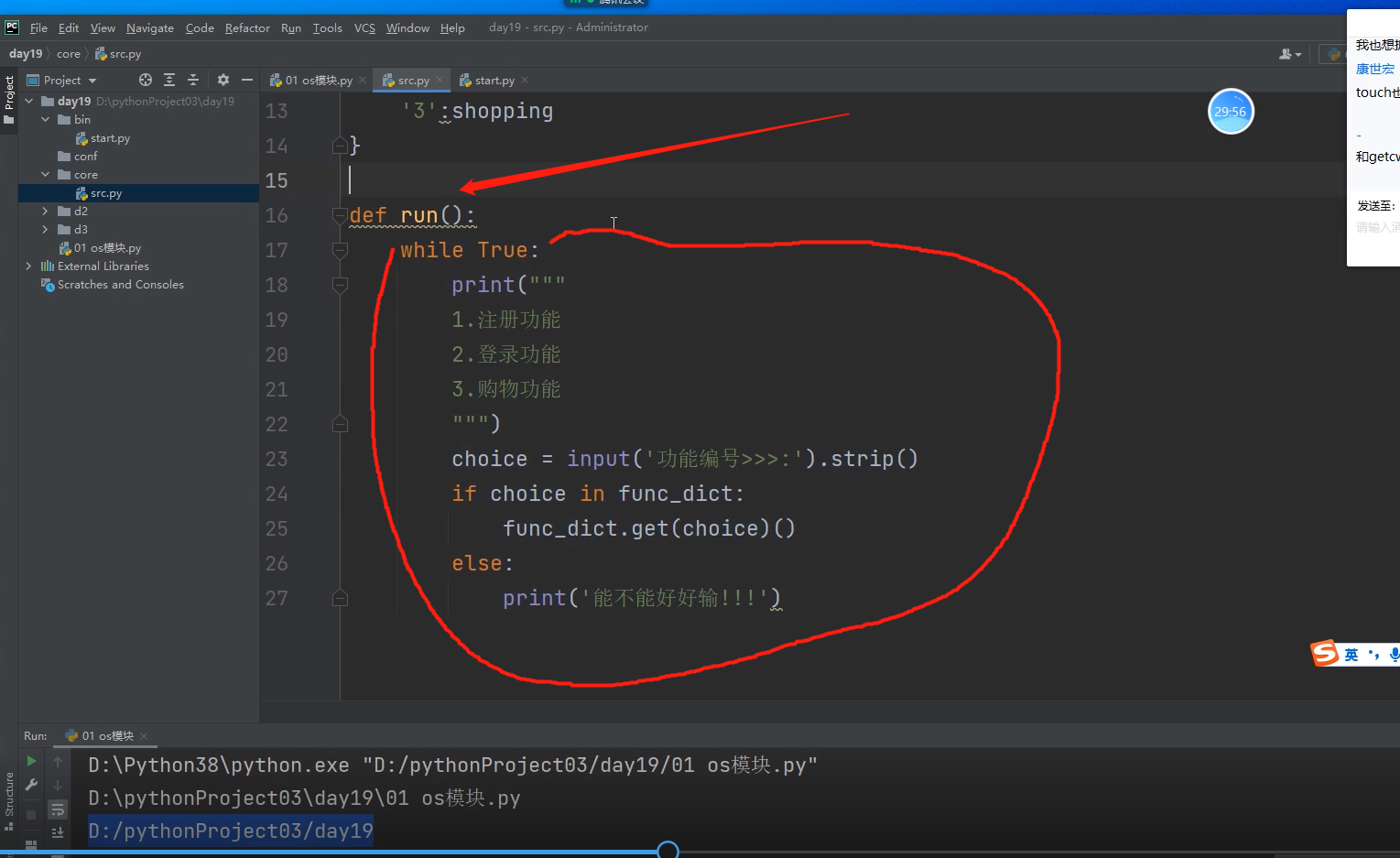Fold the def run() function at line 16
This screenshot has height=858, width=1400.
340,215
